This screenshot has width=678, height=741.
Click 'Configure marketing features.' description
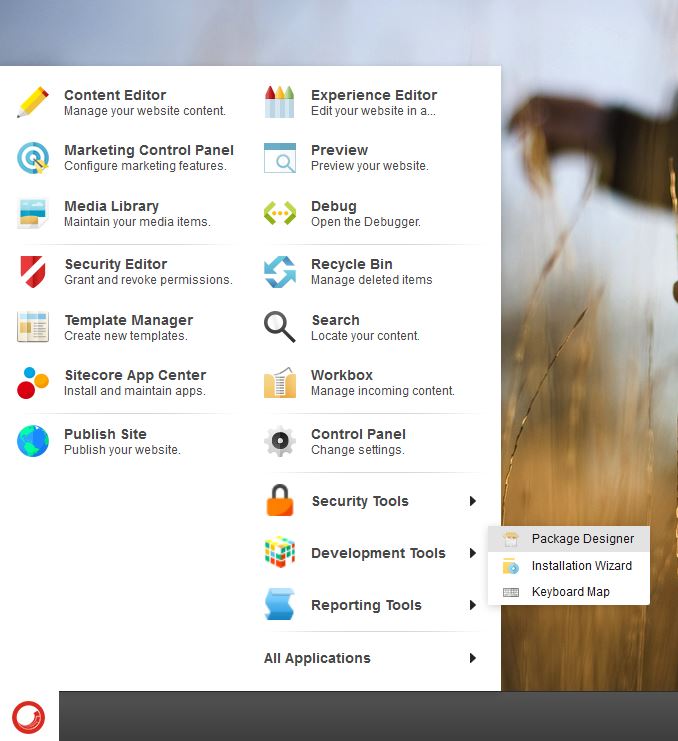(x=145, y=166)
